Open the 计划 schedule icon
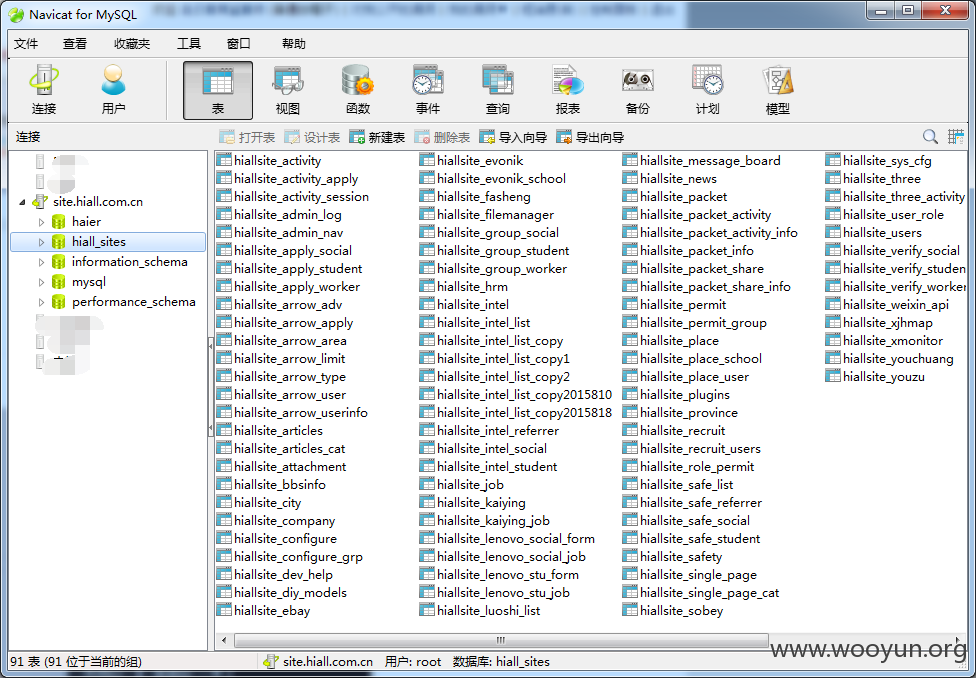The height and width of the screenshot is (678, 976). 707,90
